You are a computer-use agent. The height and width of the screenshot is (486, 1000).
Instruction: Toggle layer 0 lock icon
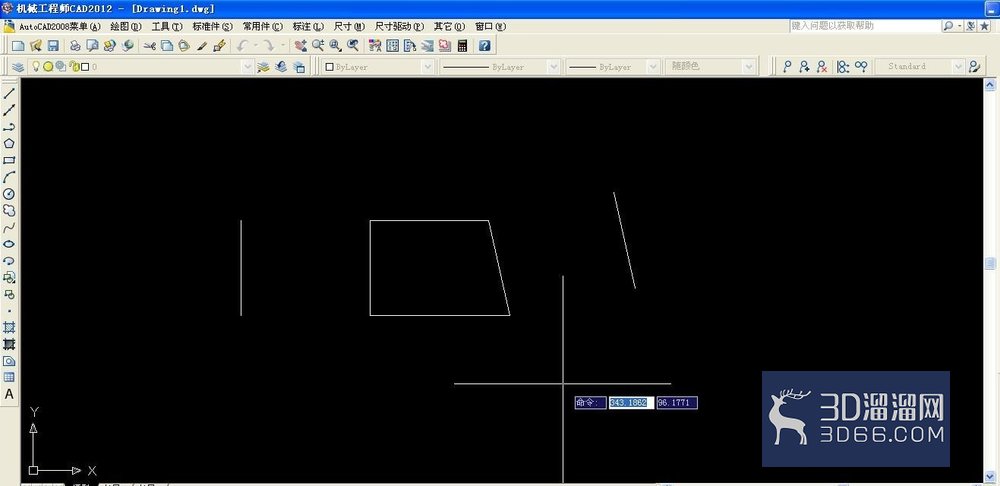73,66
